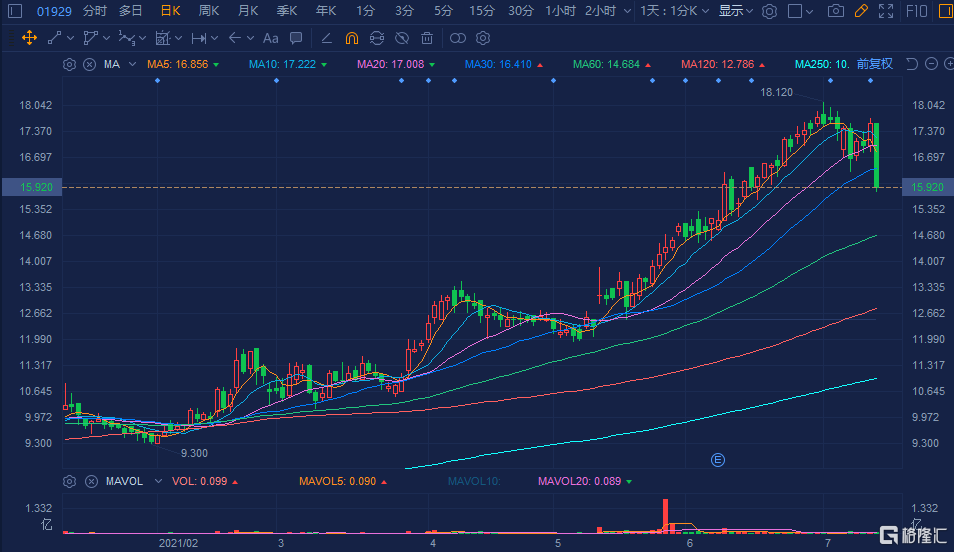
Task: Activate the magnet snap tool
Action: tap(351, 38)
